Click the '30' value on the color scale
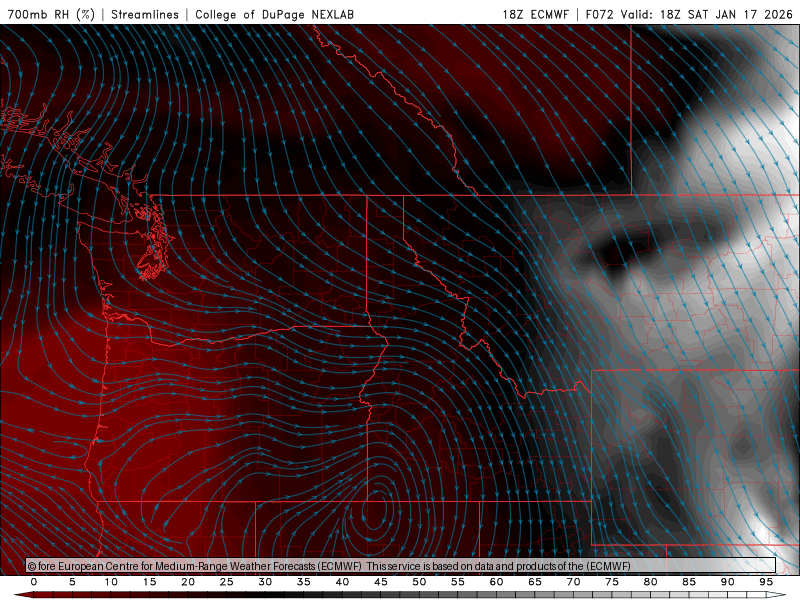Image resolution: width=800 pixels, height=600 pixels. tap(265, 582)
